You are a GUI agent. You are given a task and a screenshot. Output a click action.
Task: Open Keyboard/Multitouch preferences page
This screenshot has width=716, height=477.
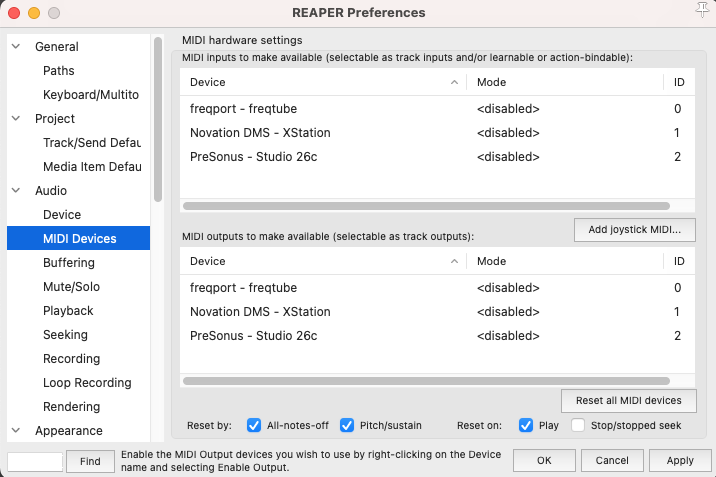(x=91, y=94)
